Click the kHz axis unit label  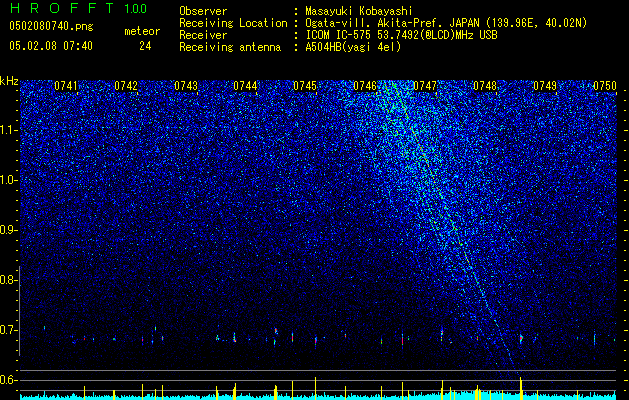[x=9, y=81]
